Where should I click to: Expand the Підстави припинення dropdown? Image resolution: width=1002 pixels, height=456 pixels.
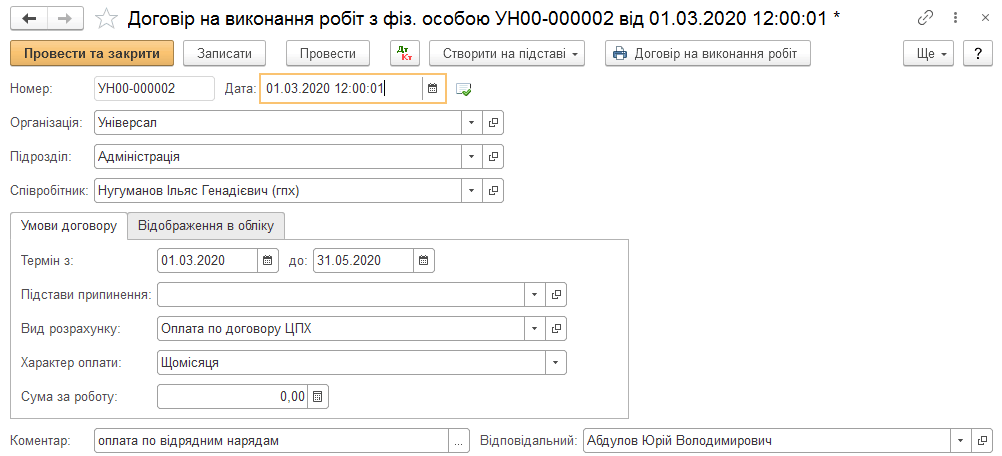pyautogui.click(x=535, y=294)
